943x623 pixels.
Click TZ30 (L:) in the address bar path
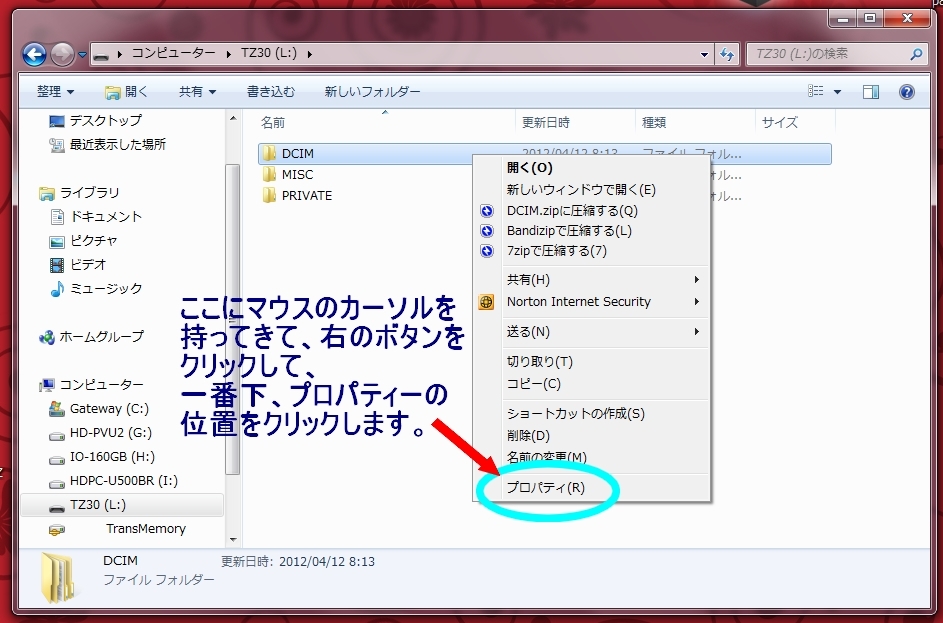[x=269, y=53]
